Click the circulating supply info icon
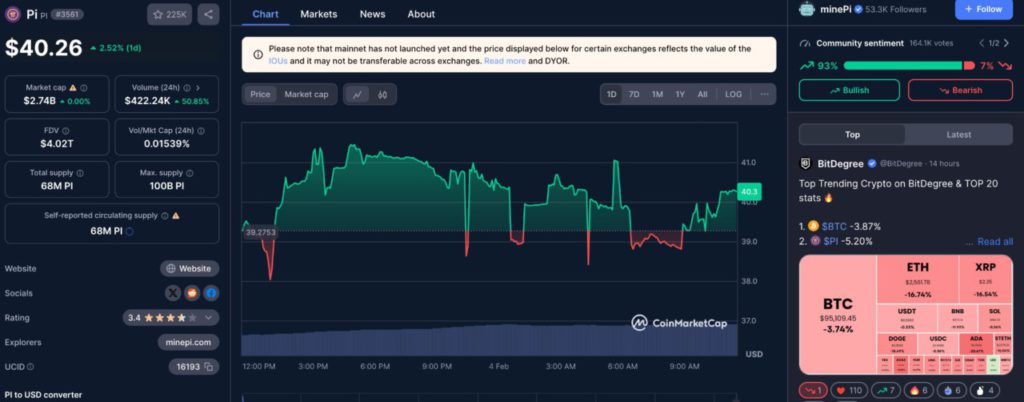 165,215
